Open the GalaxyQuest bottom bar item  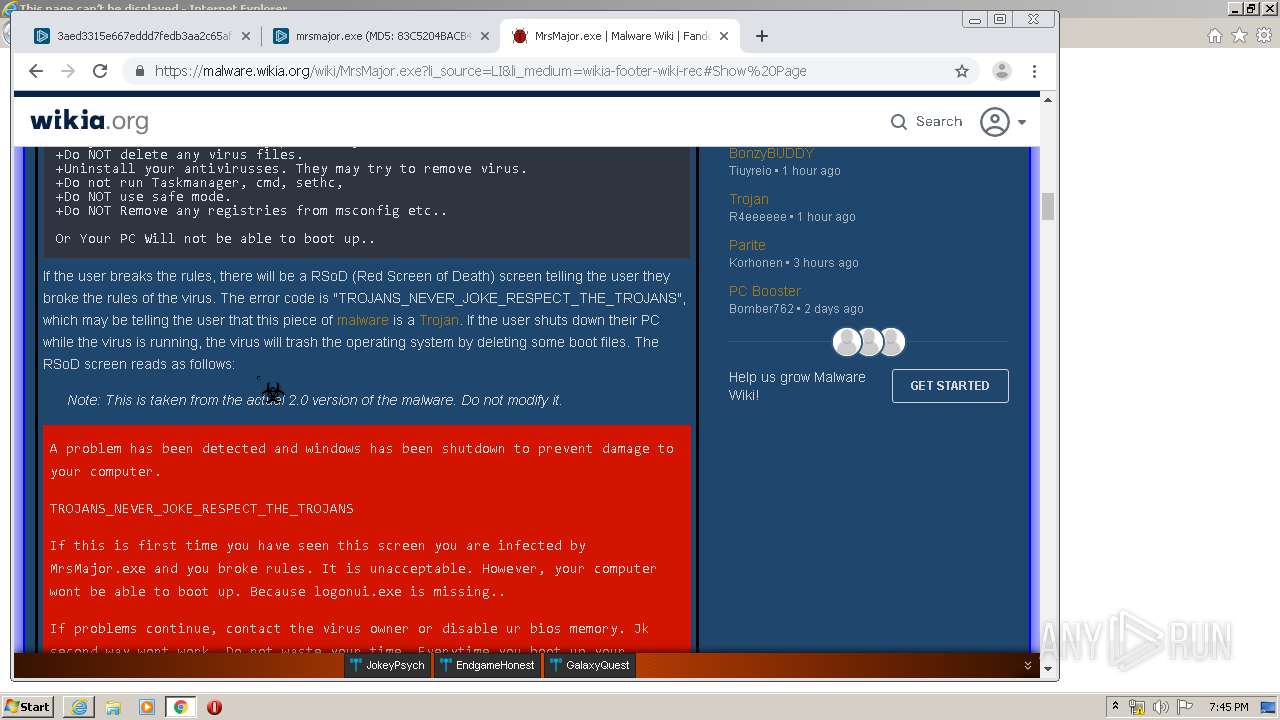[589, 665]
